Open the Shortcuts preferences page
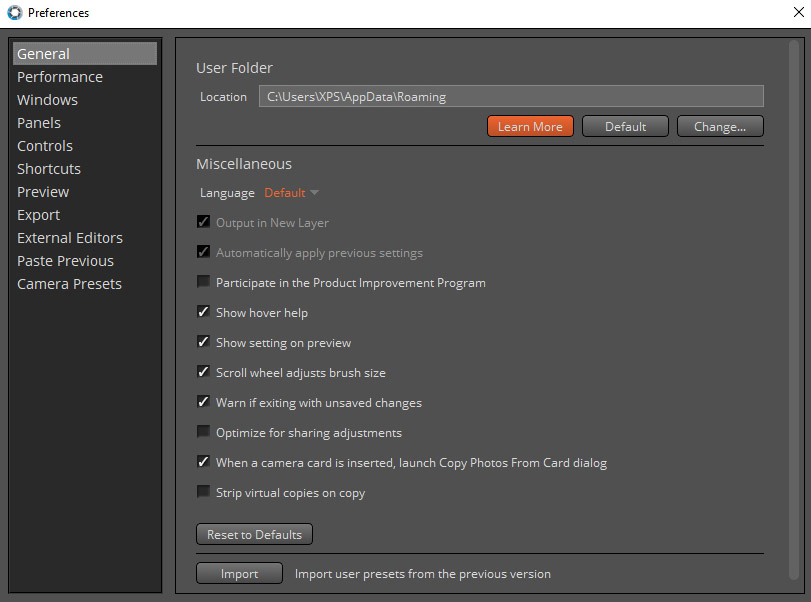The width and height of the screenshot is (811, 602). click(x=48, y=168)
